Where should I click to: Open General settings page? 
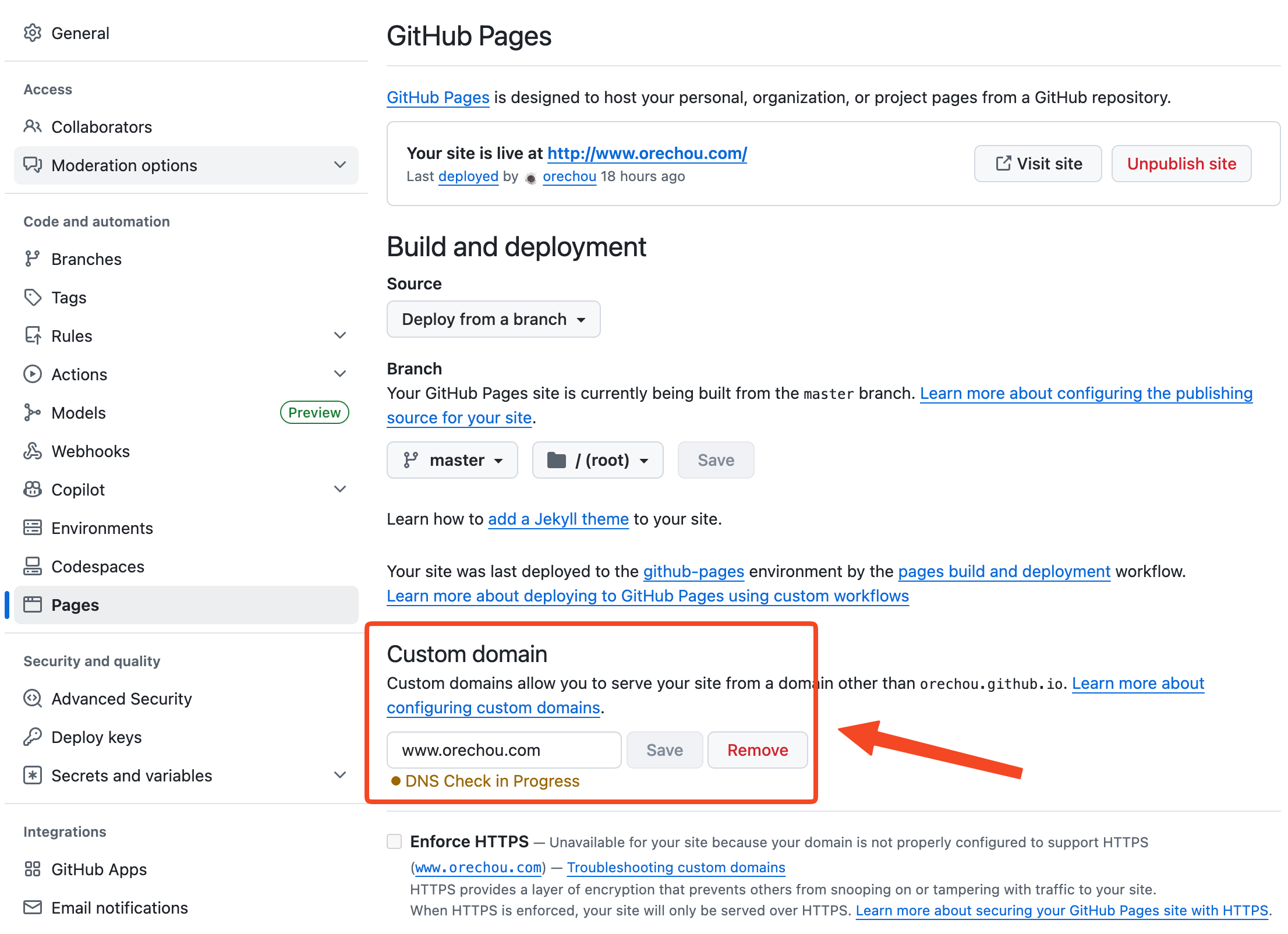(x=186, y=33)
